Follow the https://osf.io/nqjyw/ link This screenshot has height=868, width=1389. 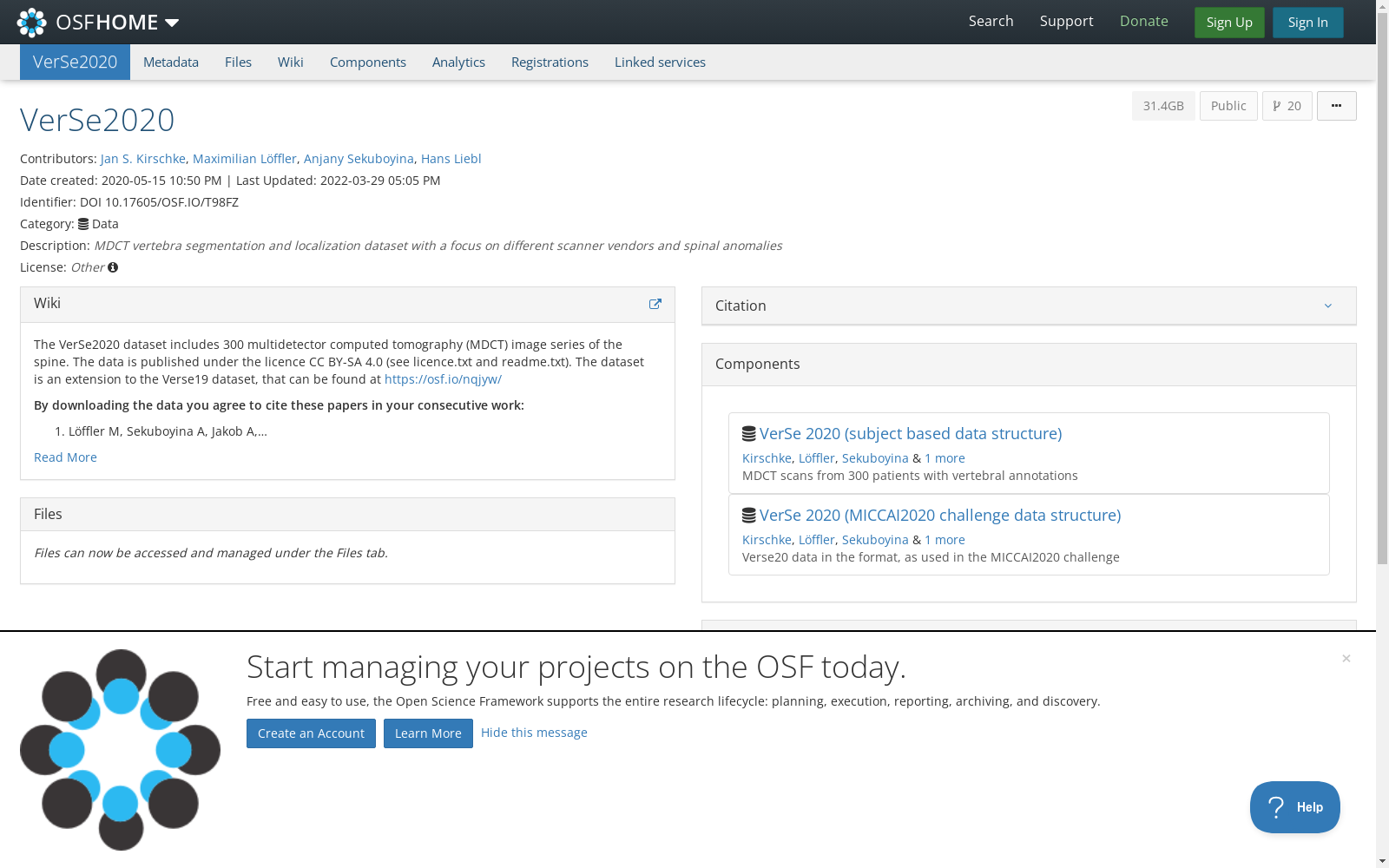tap(443, 379)
